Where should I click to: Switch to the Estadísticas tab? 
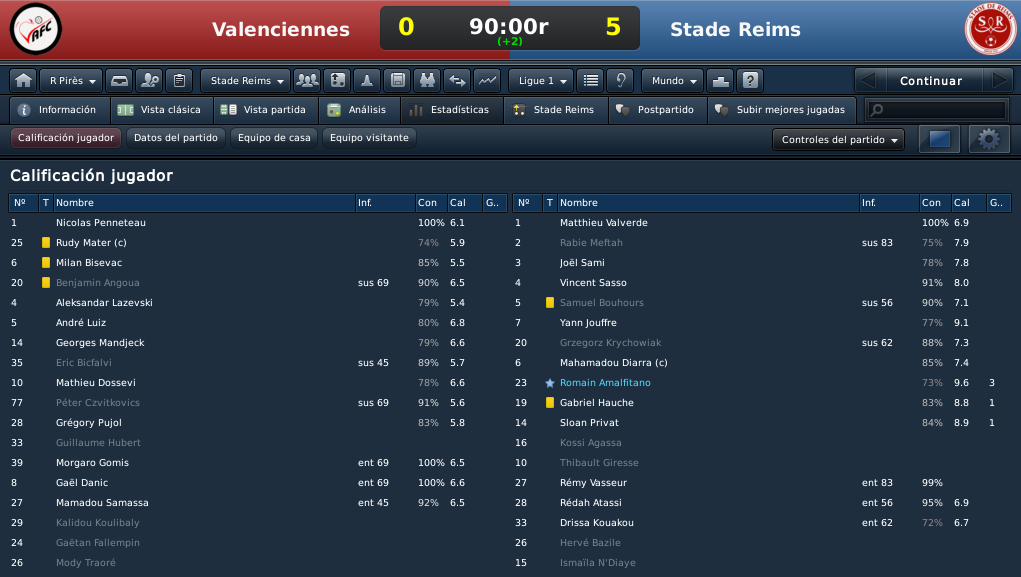pyautogui.click(x=451, y=110)
